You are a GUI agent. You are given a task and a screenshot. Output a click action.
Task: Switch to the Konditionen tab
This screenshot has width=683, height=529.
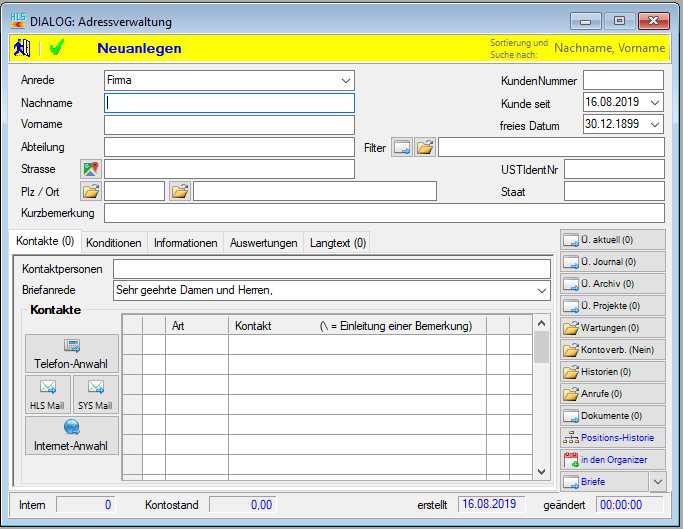coord(113,243)
